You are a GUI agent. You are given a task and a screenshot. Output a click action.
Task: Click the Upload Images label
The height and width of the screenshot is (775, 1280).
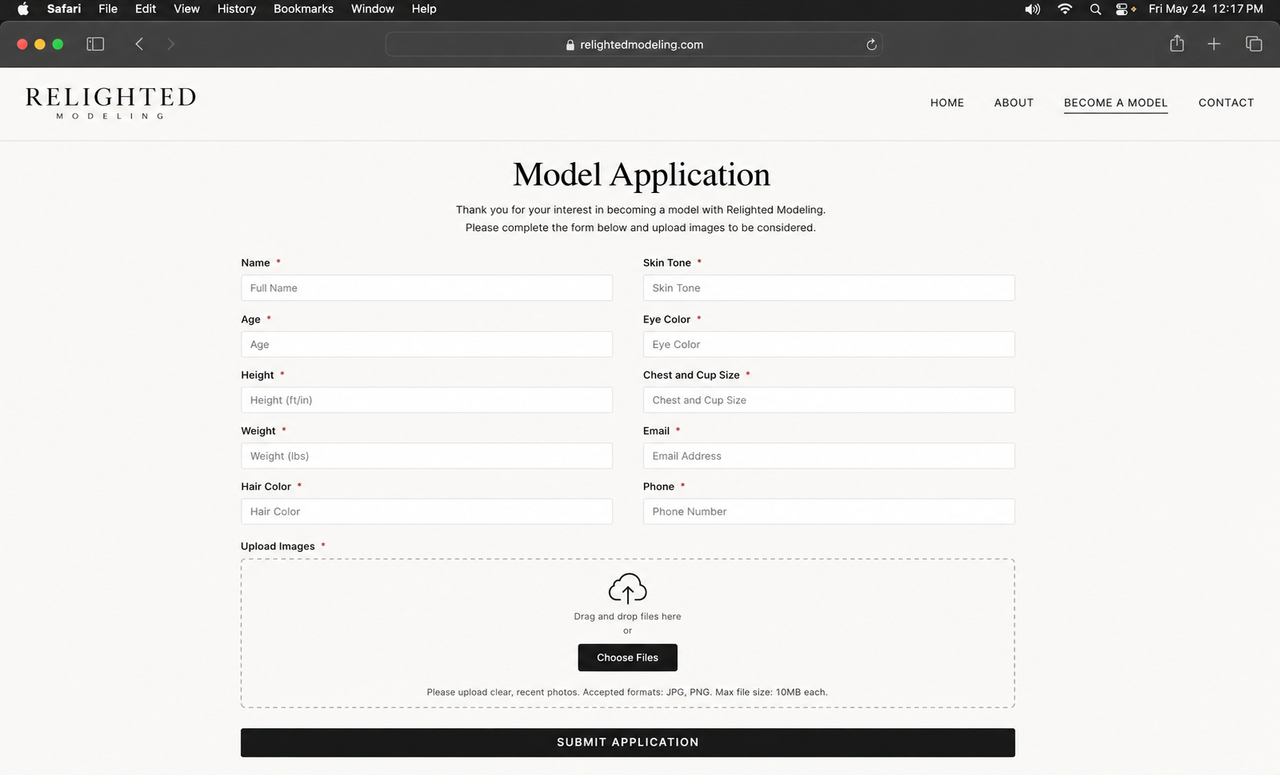(x=278, y=546)
